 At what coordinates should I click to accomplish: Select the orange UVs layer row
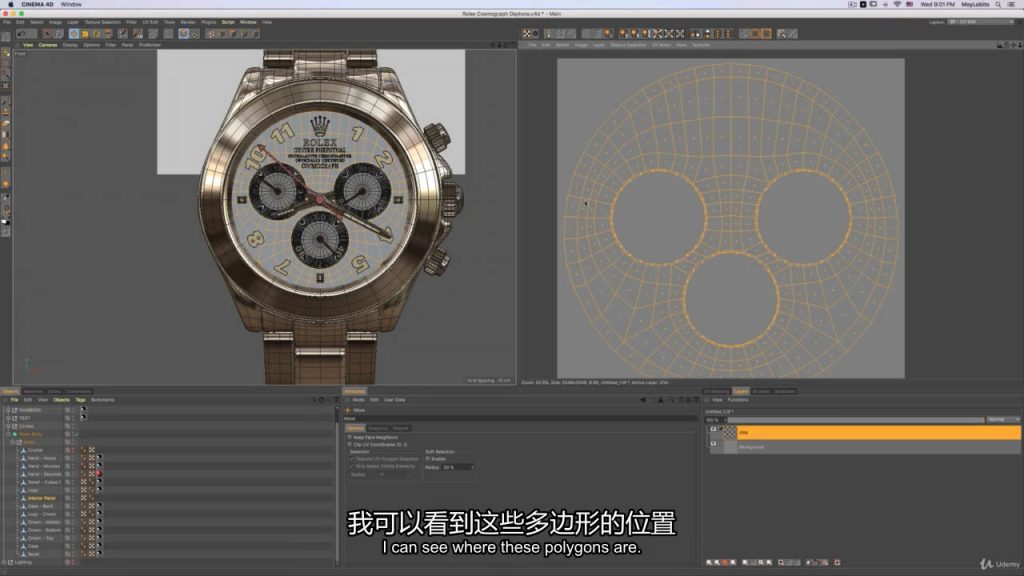878,432
